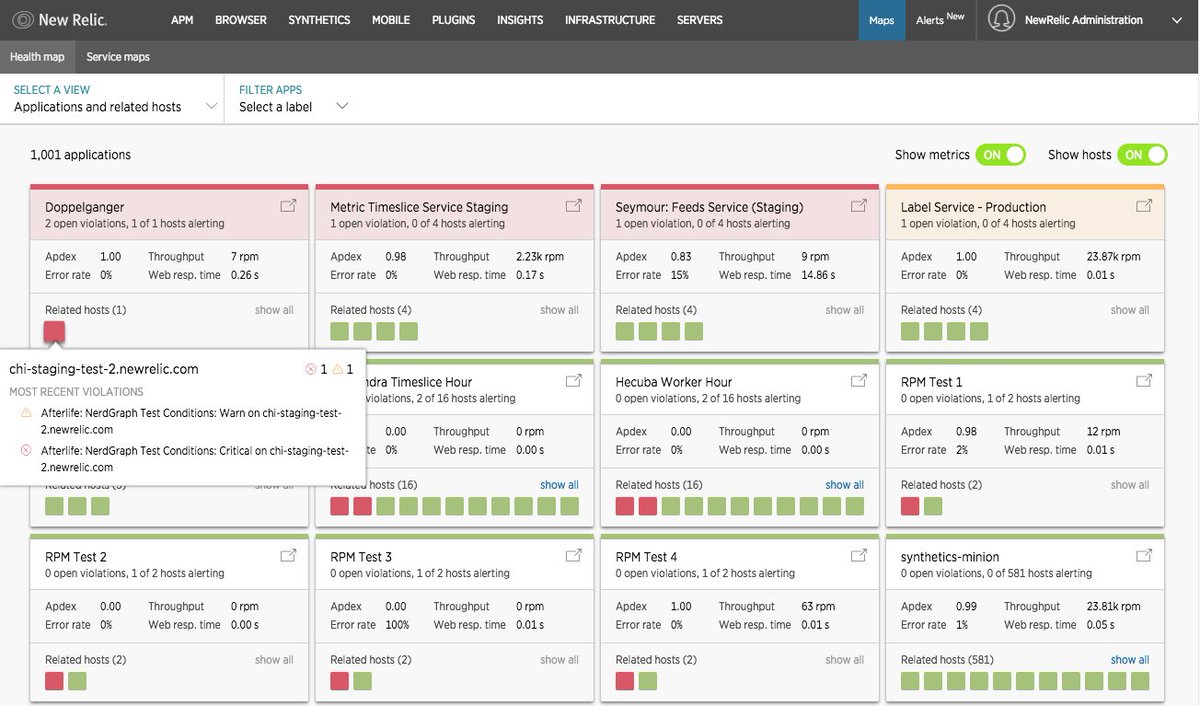Open the Label Service - Production title
Screen dimensions: 1200x706
coord(974,207)
